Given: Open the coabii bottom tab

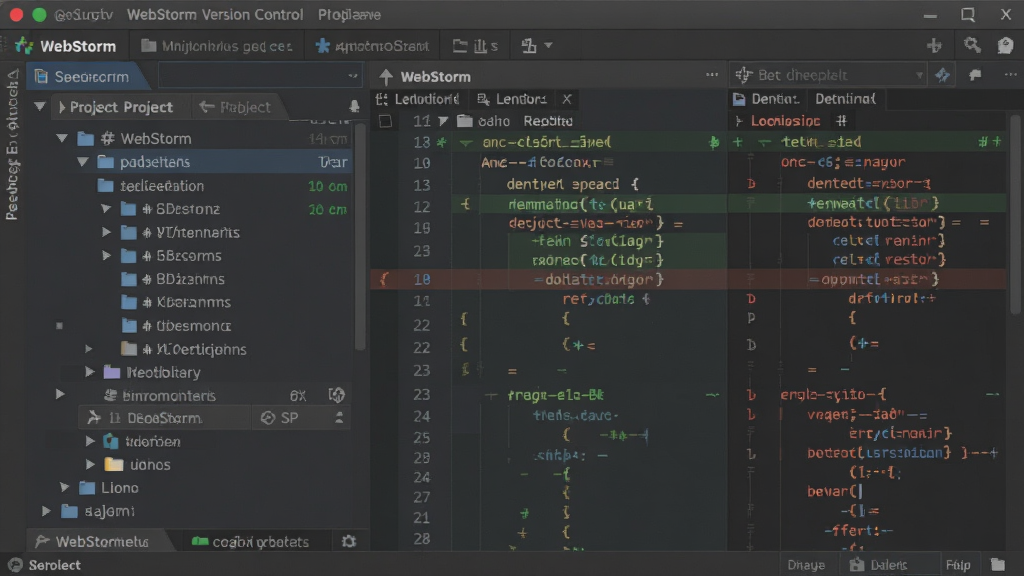Looking at the screenshot, I should [x=251, y=541].
